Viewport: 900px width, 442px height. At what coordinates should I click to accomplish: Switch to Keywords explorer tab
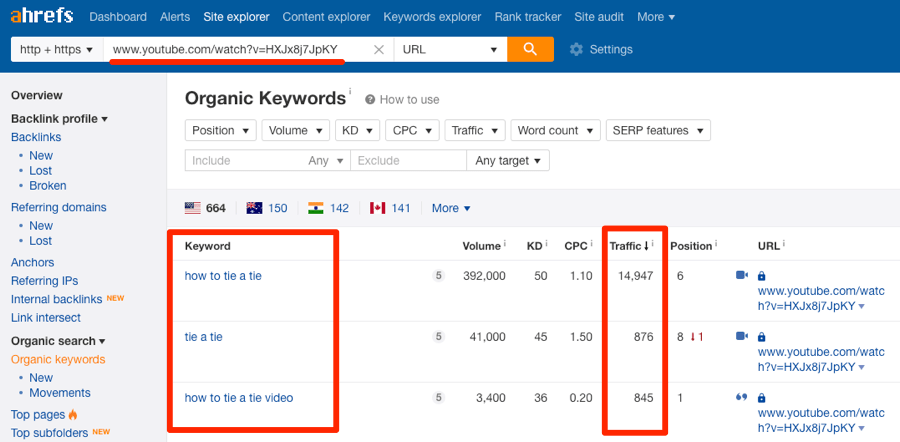pyautogui.click(x=432, y=17)
